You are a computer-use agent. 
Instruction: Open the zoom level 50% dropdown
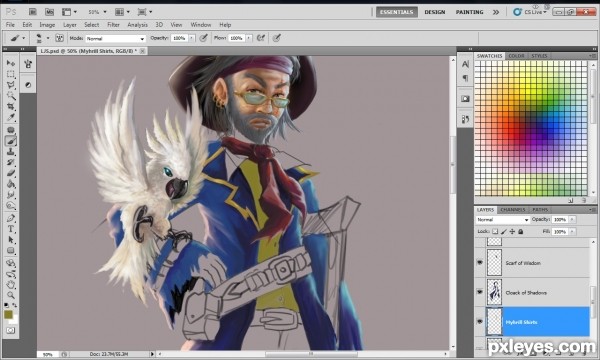(97, 12)
